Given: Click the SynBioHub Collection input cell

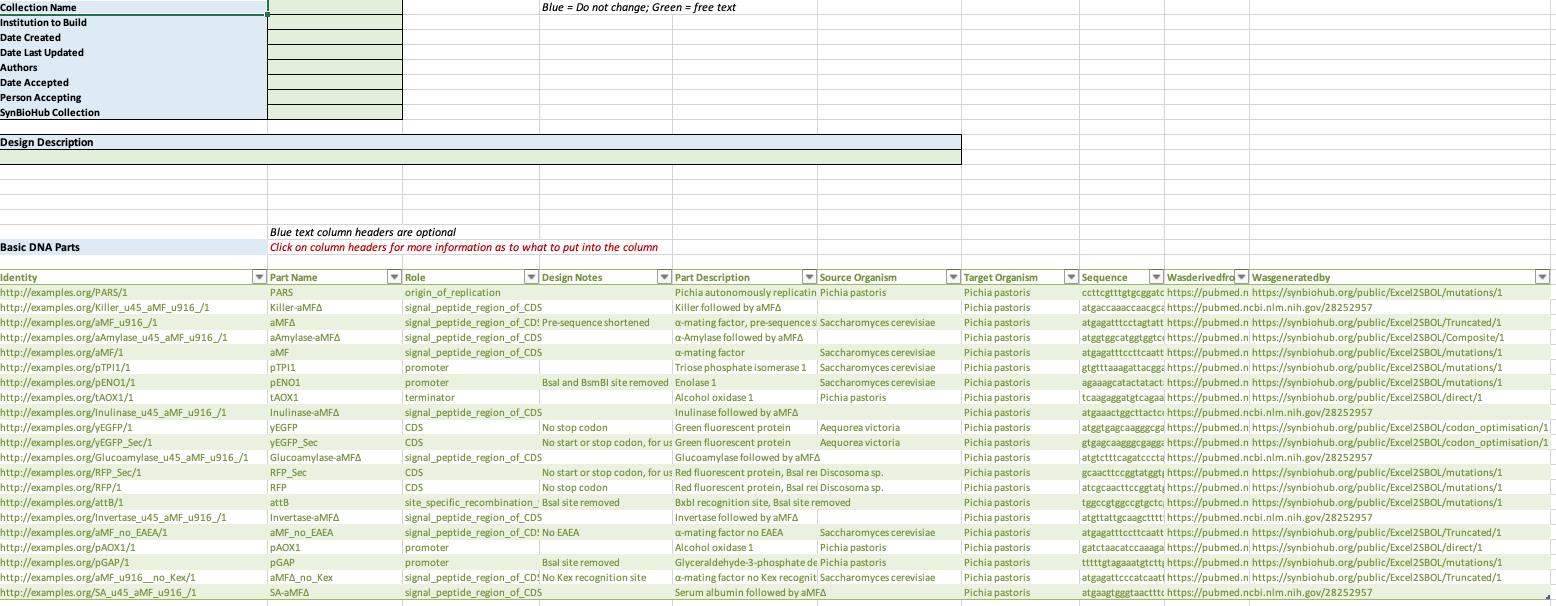Looking at the screenshot, I should pyautogui.click(x=335, y=112).
